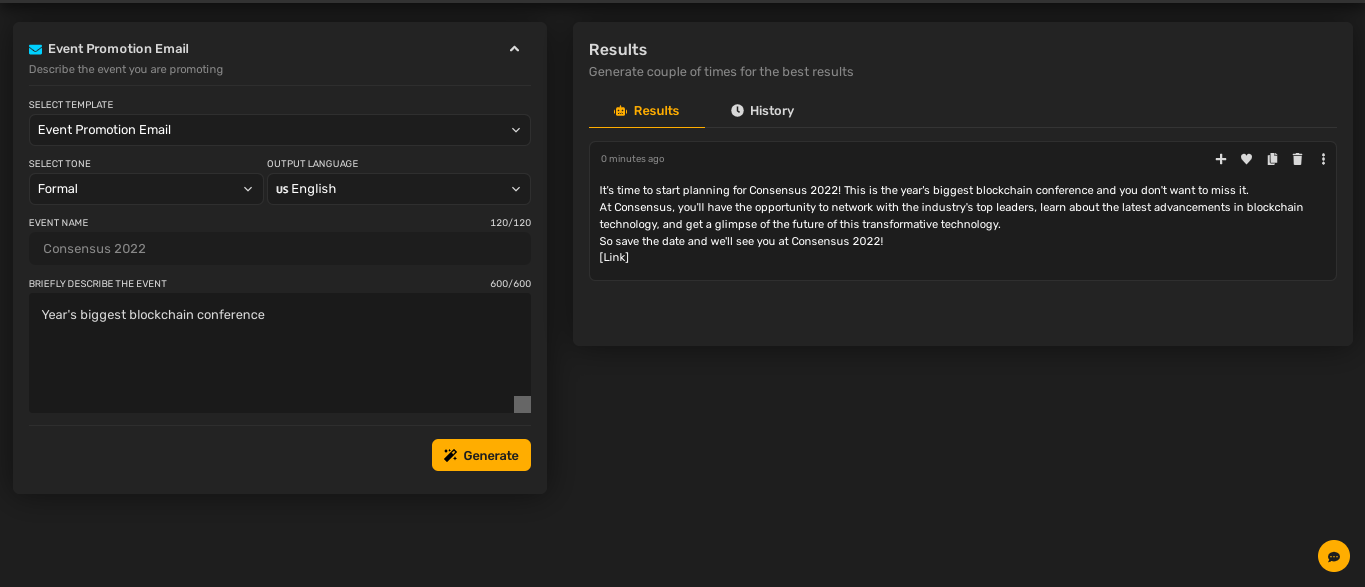Switch to the Results tab
This screenshot has height=587, width=1365.
[647, 111]
